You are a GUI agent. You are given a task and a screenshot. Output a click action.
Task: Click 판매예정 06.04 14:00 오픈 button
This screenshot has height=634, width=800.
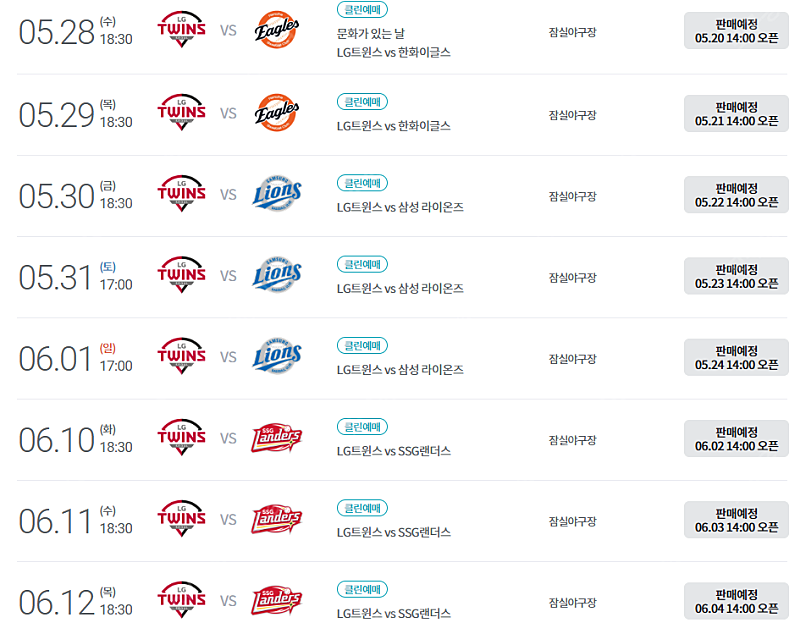click(x=736, y=601)
